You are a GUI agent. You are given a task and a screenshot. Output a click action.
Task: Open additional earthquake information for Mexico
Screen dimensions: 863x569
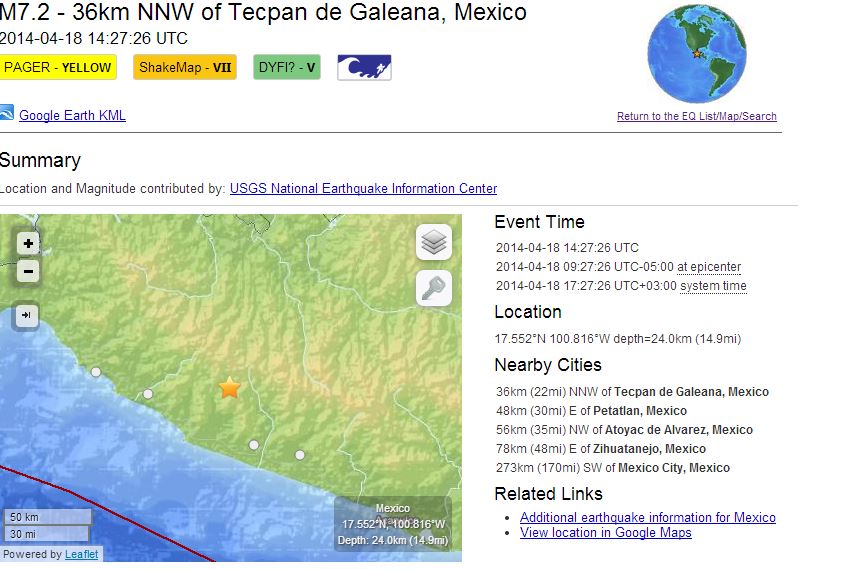pos(647,517)
